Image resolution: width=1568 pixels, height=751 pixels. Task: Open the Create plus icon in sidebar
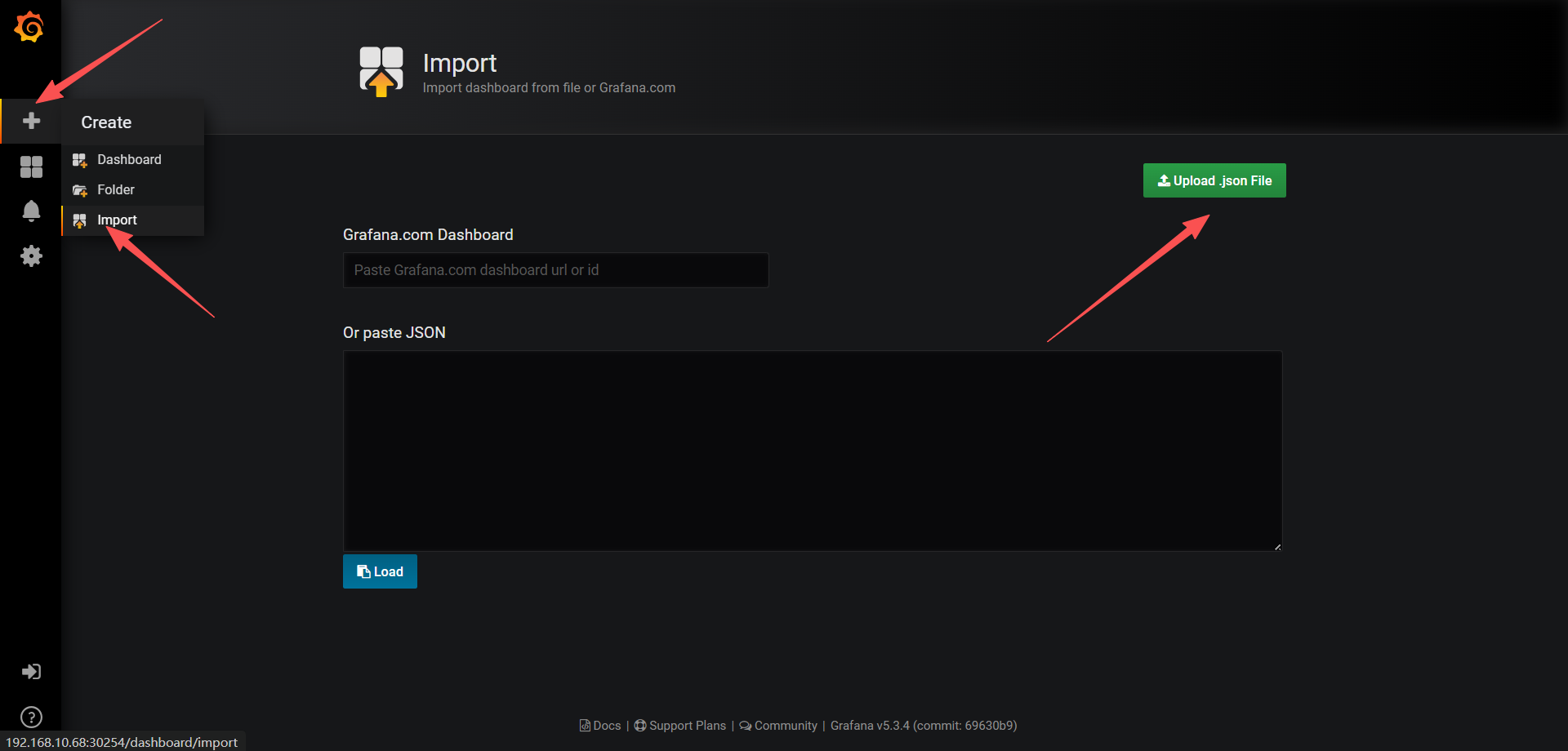pyautogui.click(x=31, y=121)
